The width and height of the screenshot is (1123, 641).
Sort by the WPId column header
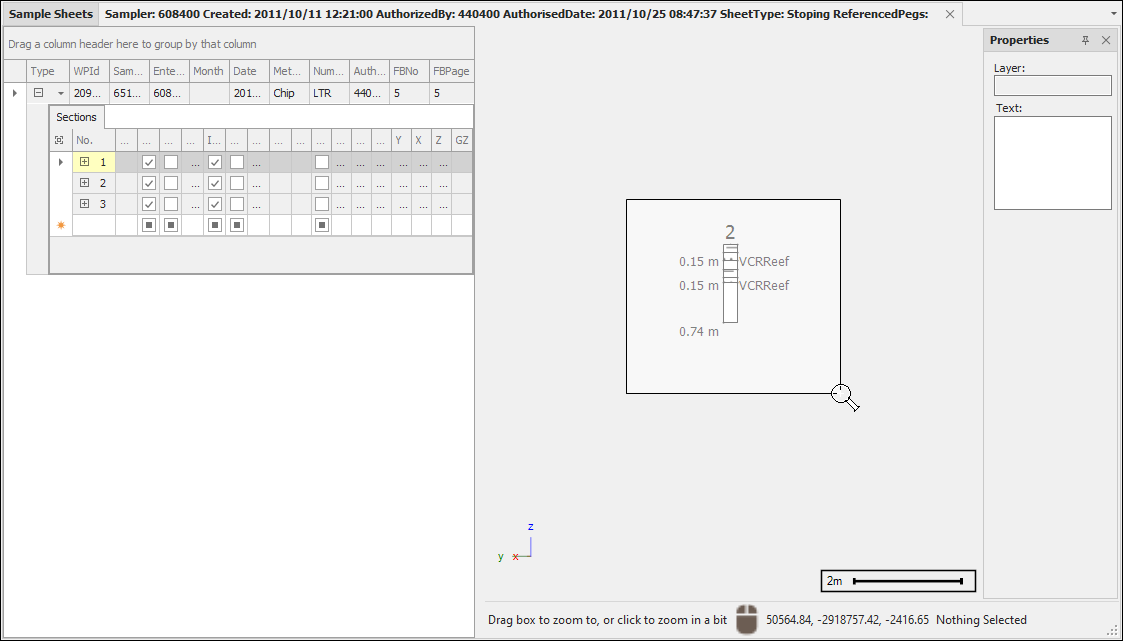(86, 71)
